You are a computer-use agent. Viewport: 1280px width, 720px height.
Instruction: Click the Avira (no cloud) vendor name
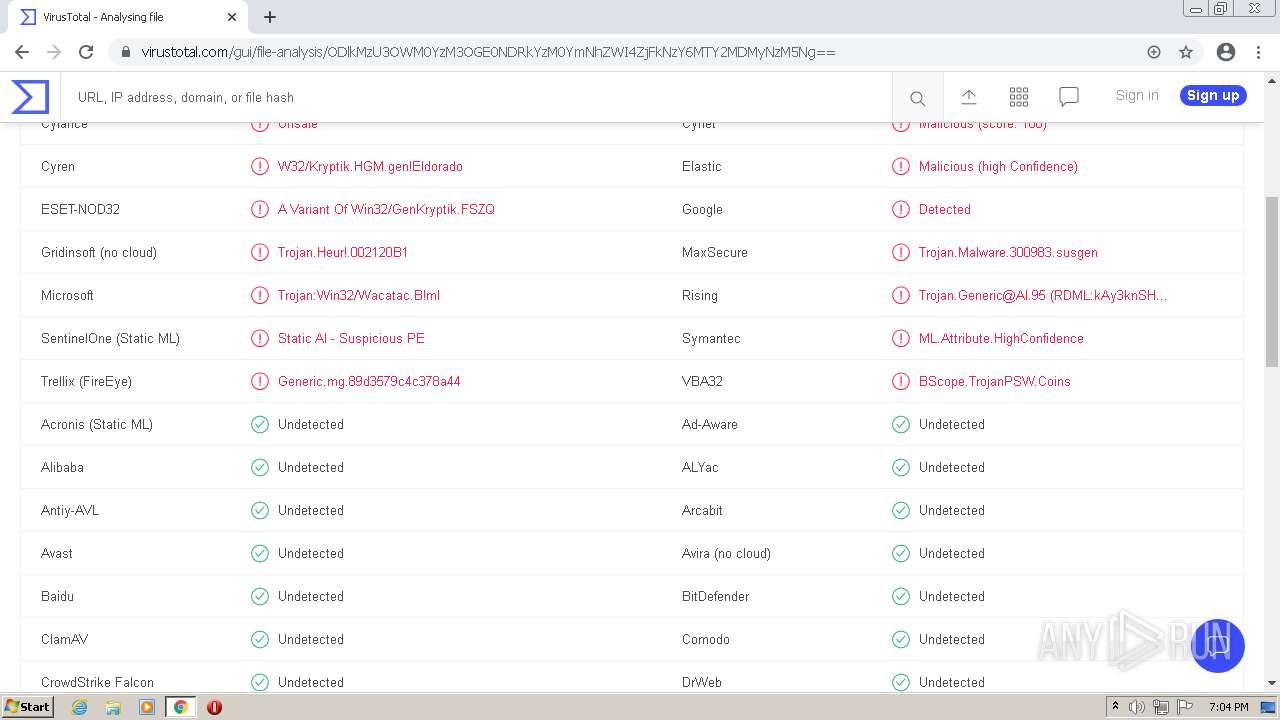coord(726,554)
